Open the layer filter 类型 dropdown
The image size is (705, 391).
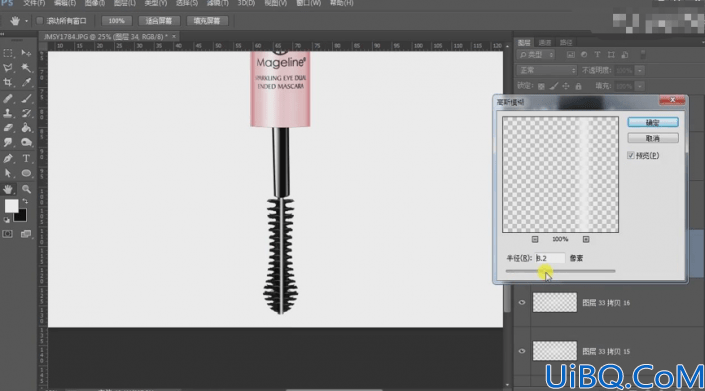[536, 55]
